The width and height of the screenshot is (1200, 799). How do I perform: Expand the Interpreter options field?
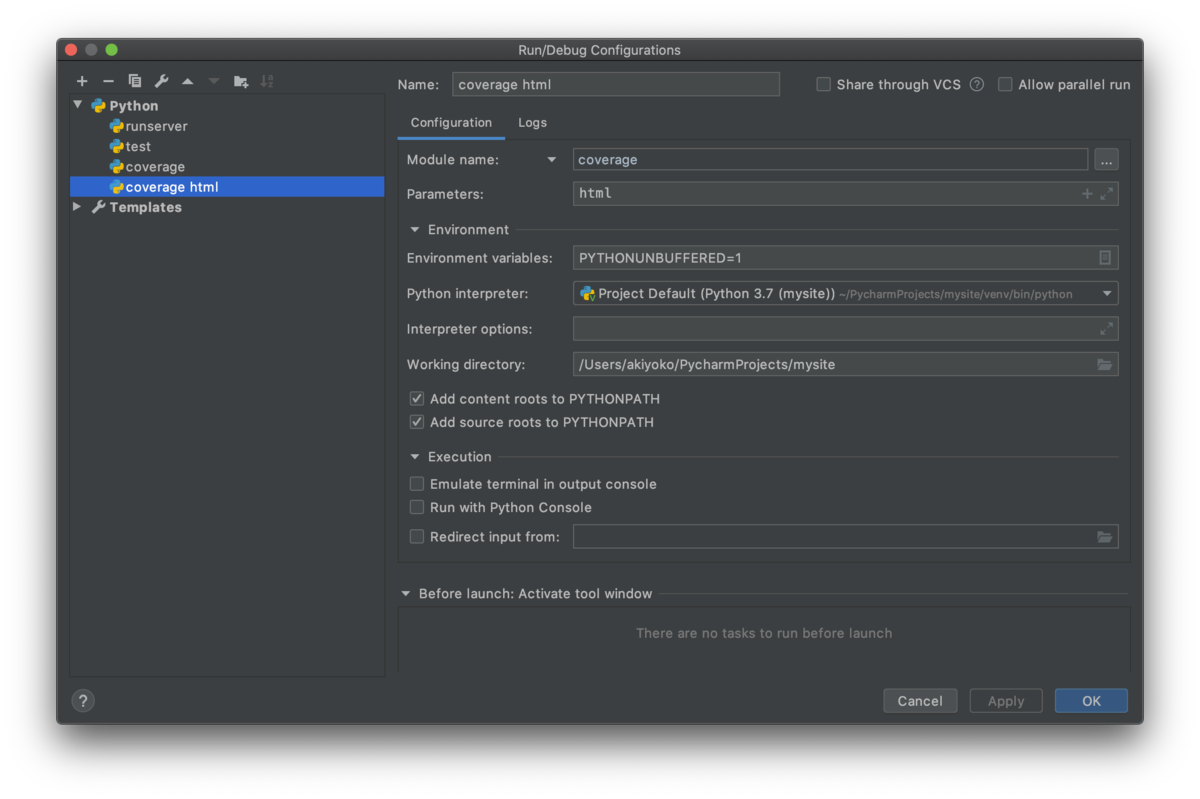1107,328
